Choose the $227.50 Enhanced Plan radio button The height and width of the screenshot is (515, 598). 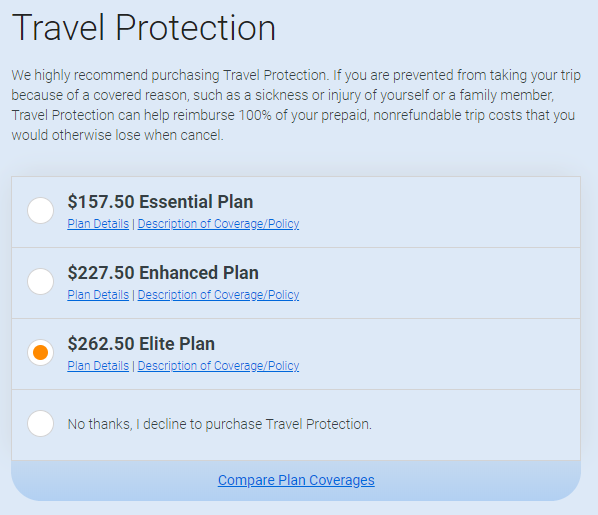[40, 281]
